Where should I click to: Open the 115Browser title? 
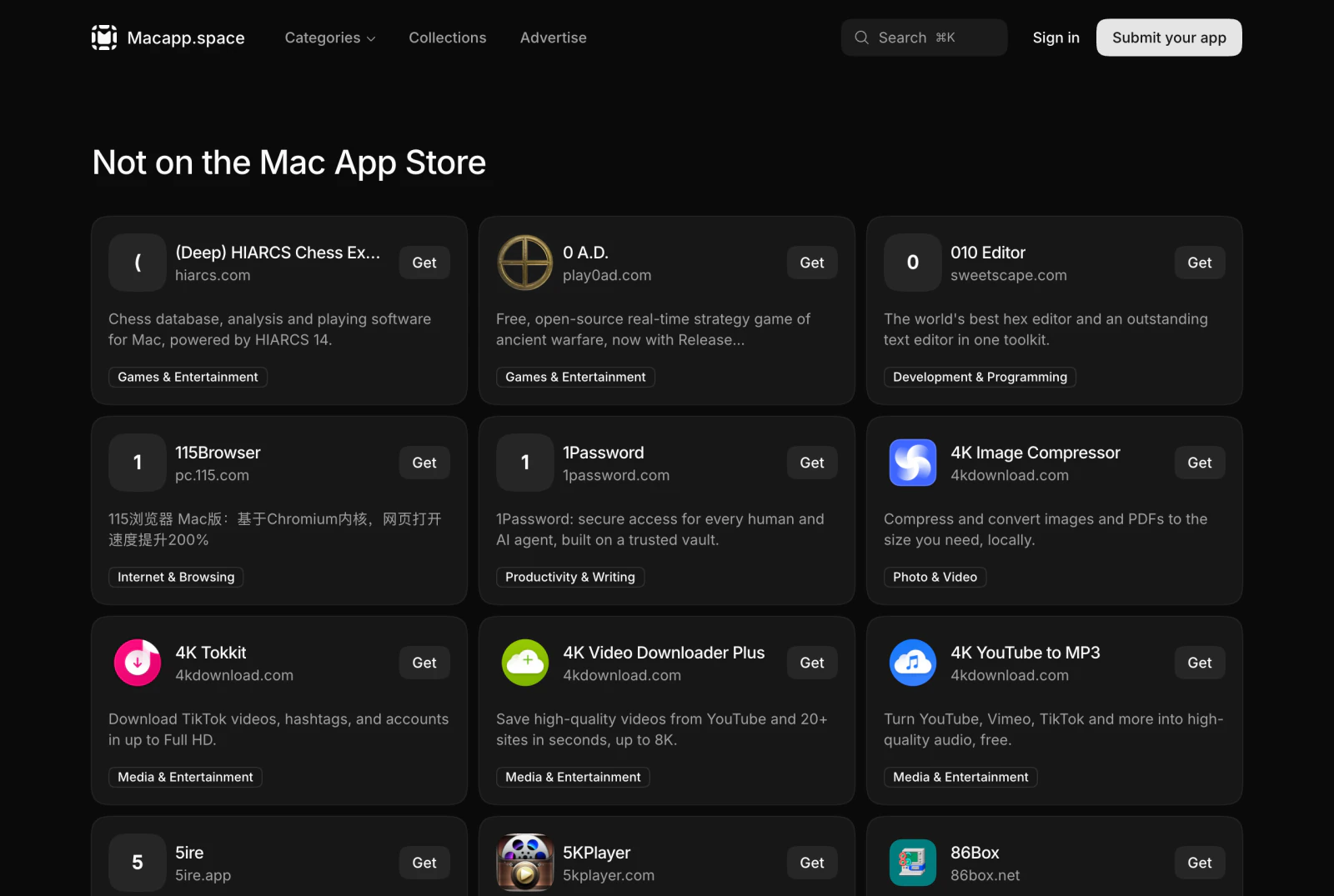coord(218,453)
